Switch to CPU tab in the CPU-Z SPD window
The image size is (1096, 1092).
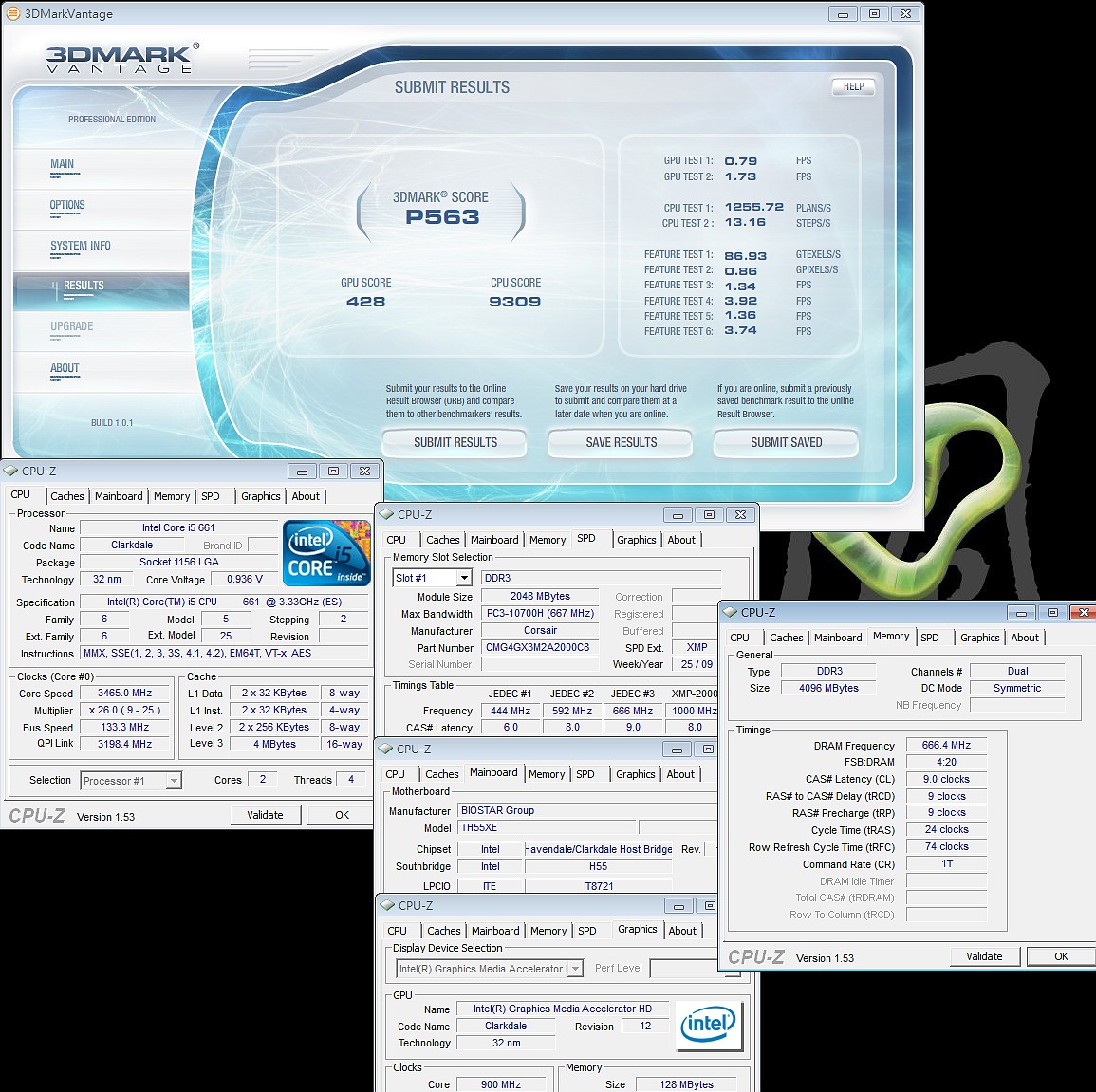(397, 540)
